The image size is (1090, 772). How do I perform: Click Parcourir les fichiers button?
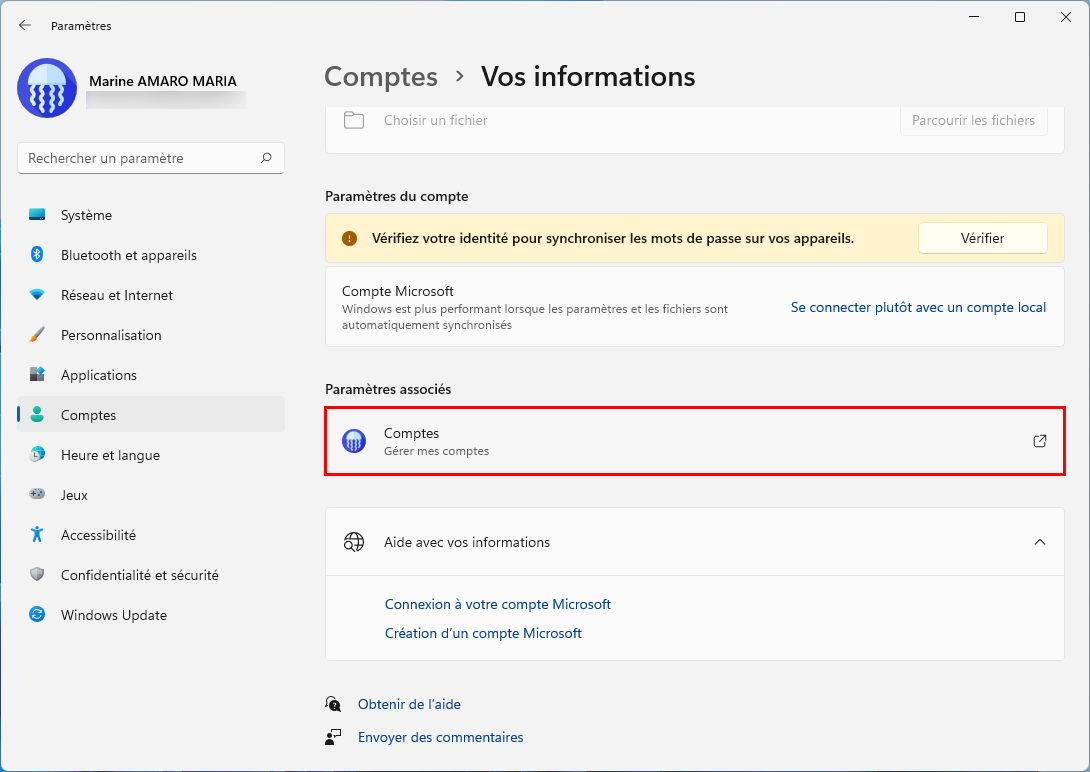pos(973,120)
